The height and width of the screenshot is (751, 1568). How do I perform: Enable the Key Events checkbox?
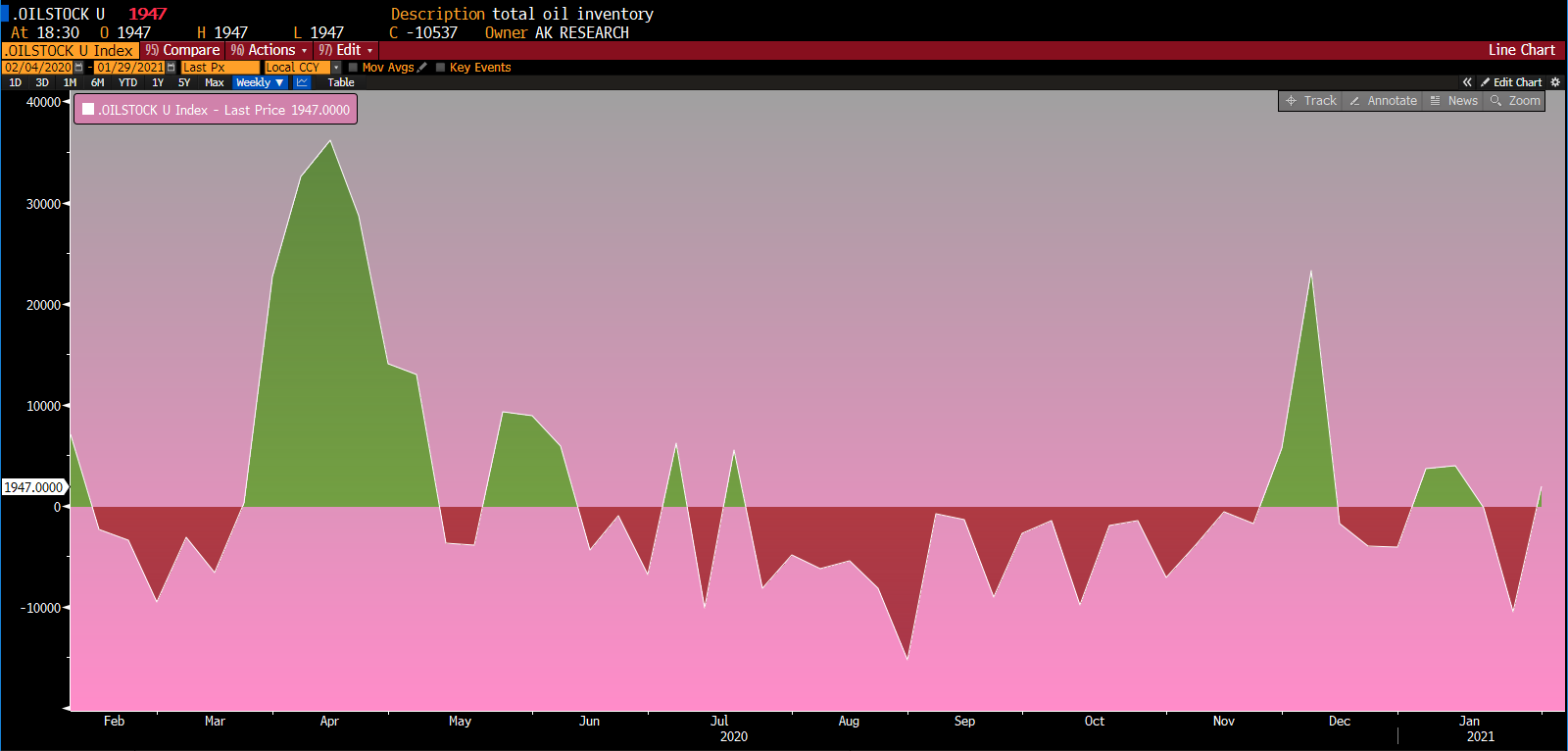point(440,68)
